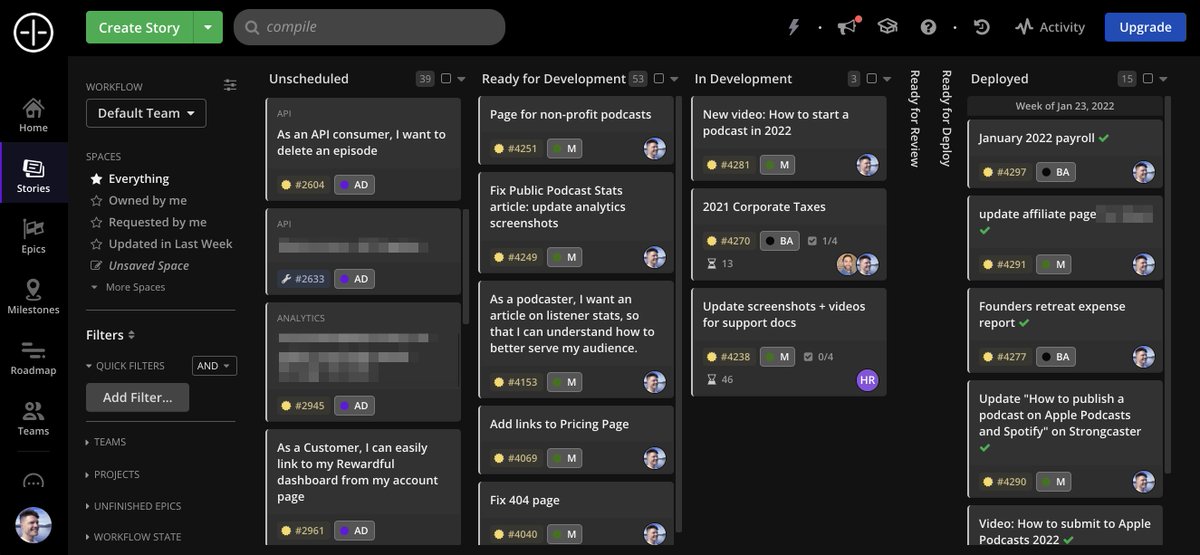Image resolution: width=1200 pixels, height=555 pixels.
Task: Select the Owned by me space
Action: tap(147, 200)
